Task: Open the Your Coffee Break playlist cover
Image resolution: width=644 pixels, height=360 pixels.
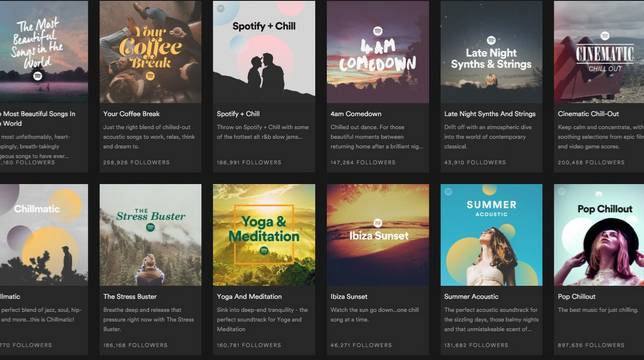Action: pyautogui.click(x=150, y=51)
